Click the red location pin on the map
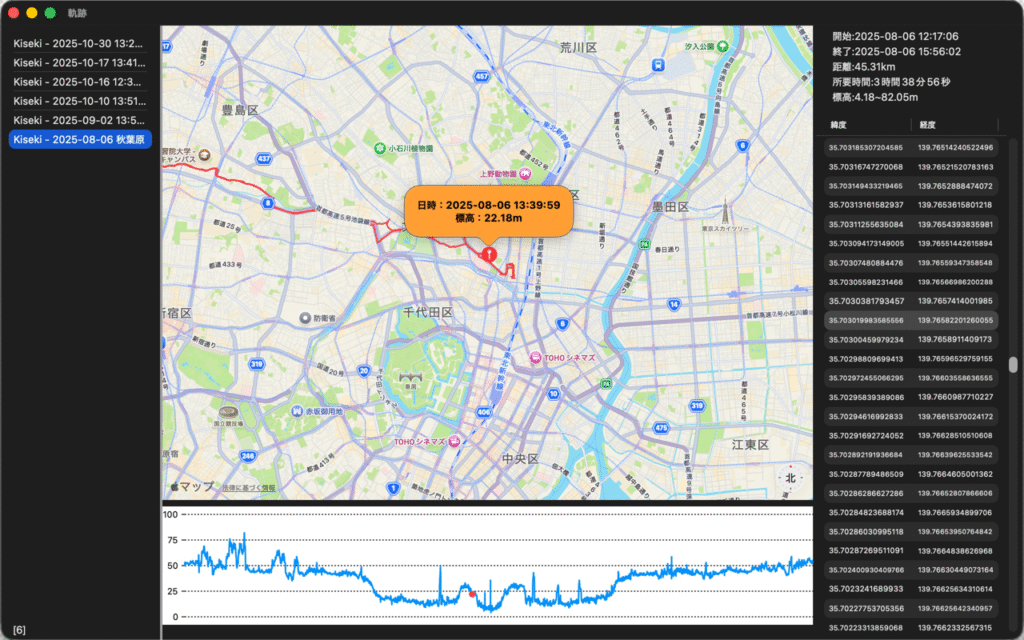Image resolution: width=1024 pixels, height=640 pixels. click(x=487, y=255)
